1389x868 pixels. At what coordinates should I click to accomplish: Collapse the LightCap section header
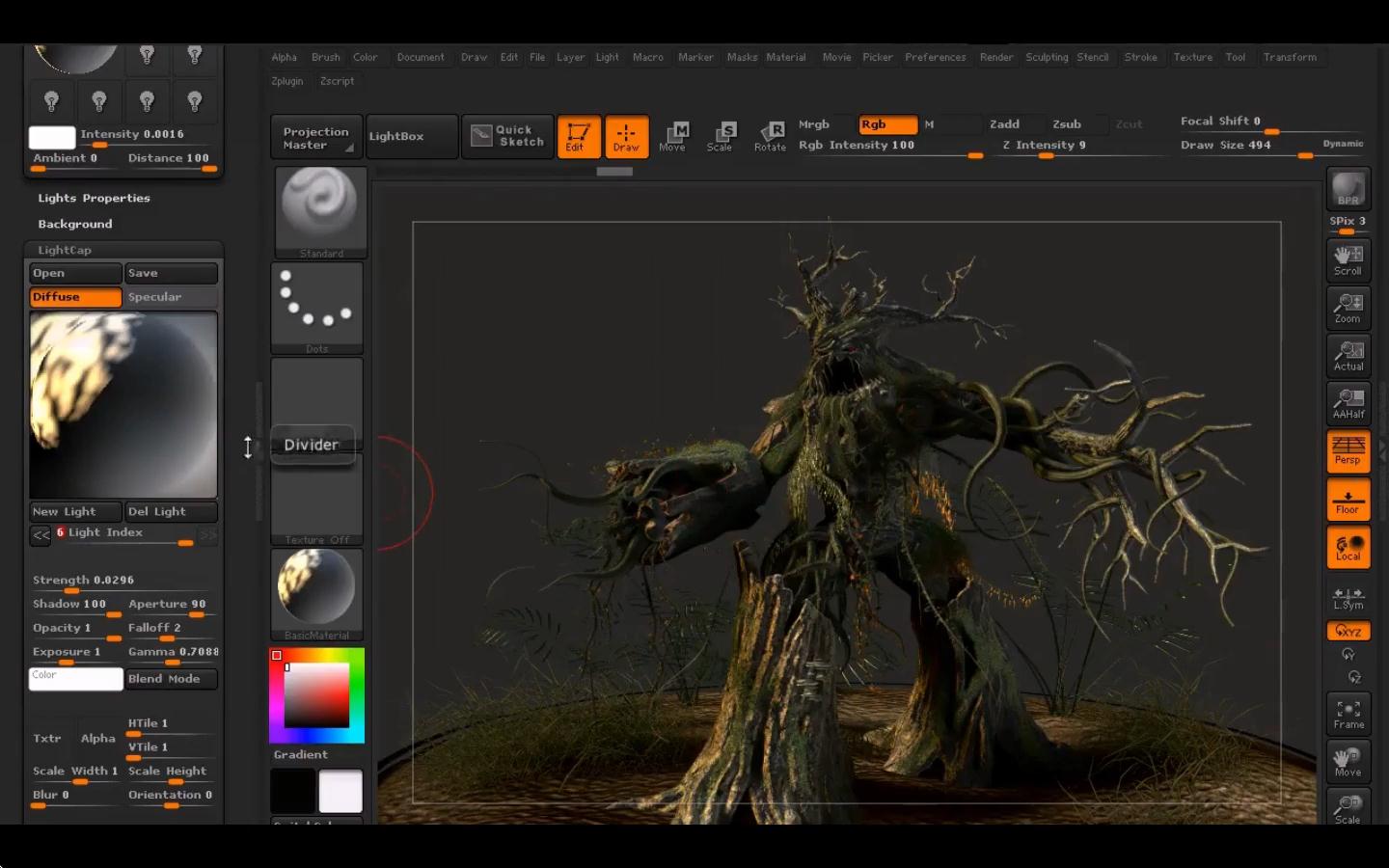pyautogui.click(x=65, y=250)
